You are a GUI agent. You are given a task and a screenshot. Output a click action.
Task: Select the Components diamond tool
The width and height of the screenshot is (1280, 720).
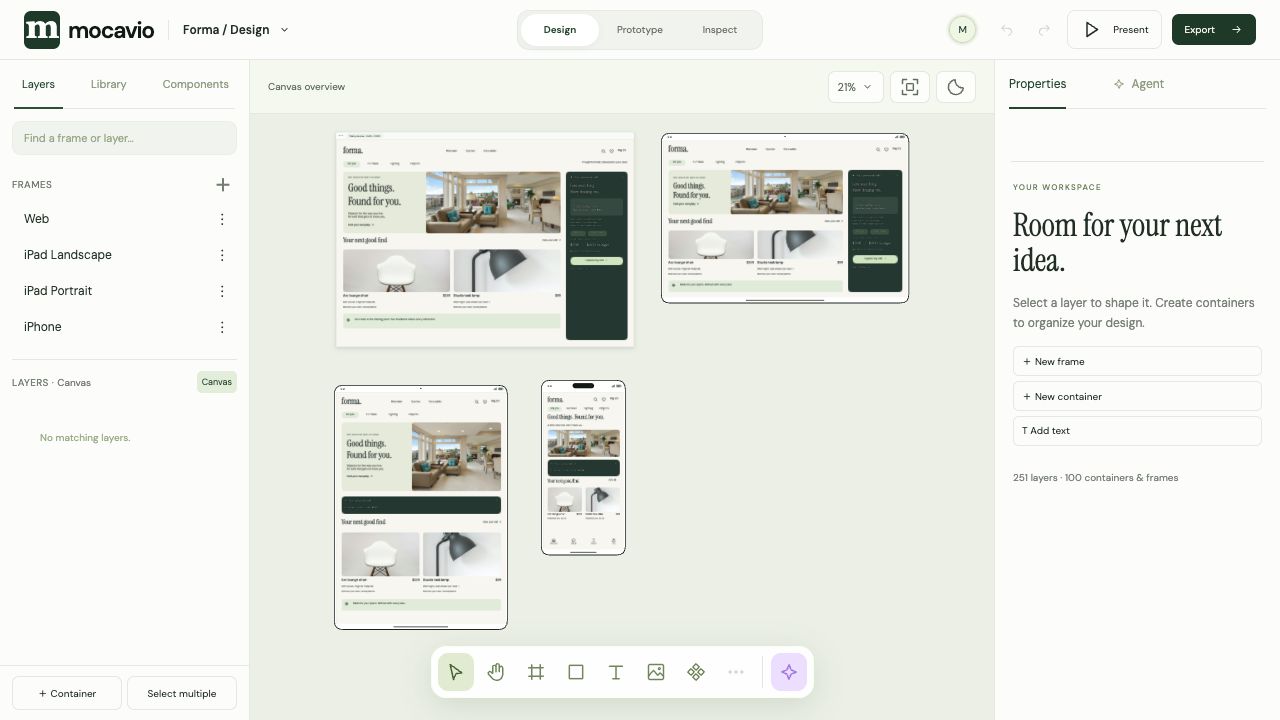coord(696,672)
